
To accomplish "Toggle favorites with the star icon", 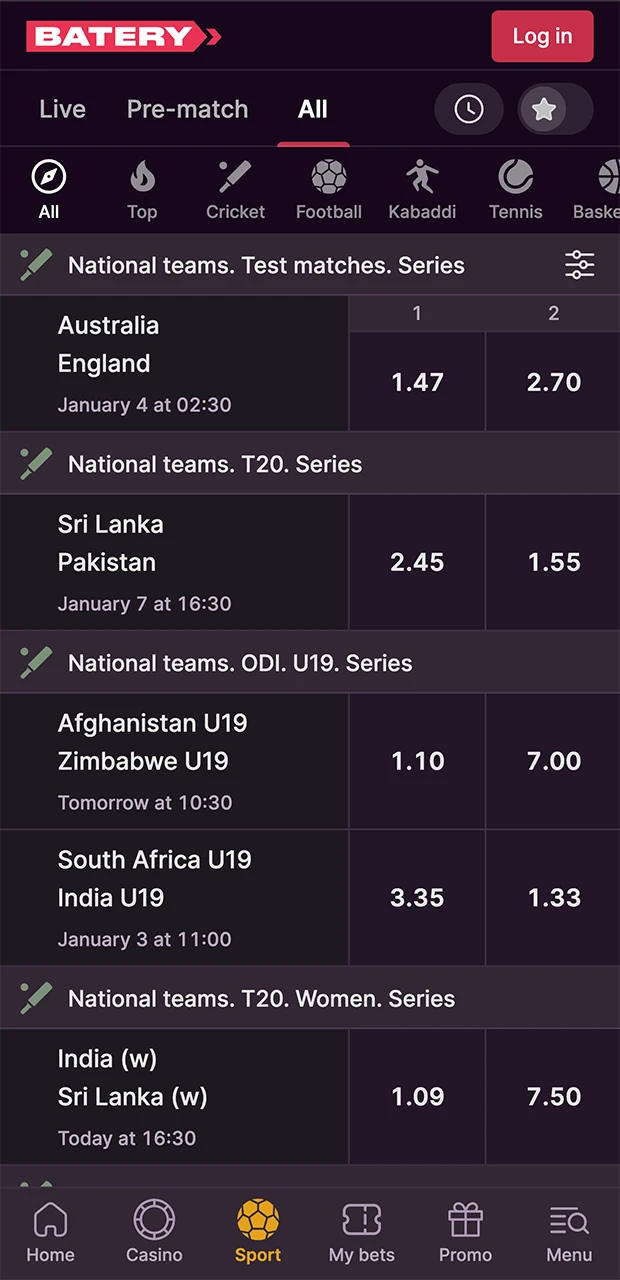I will (x=544, y=109).
